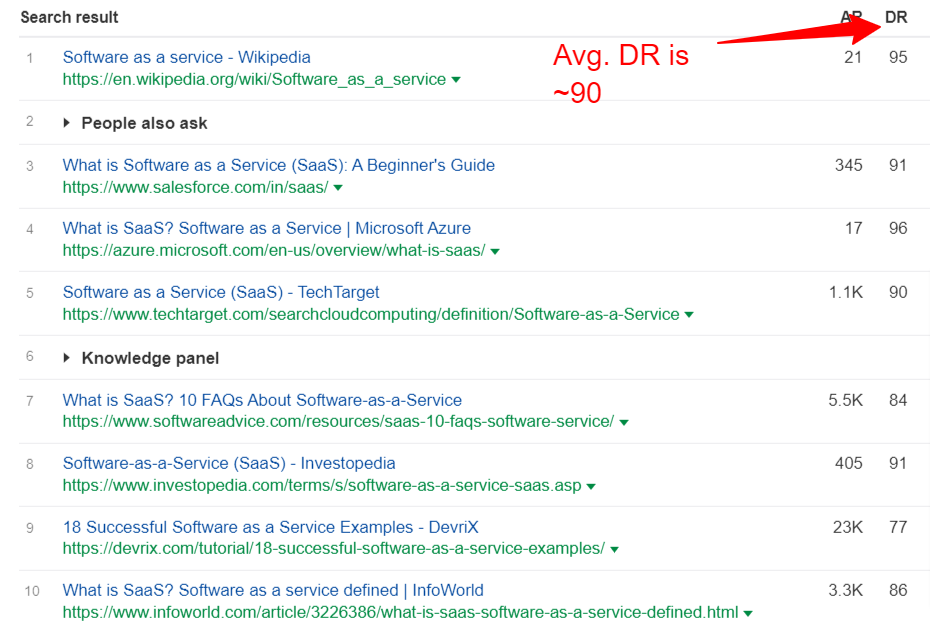This screenshot has height=628, width=930.
Task: Open the Wikipedia Software as a service result
Action: click(x=186, y=57)
